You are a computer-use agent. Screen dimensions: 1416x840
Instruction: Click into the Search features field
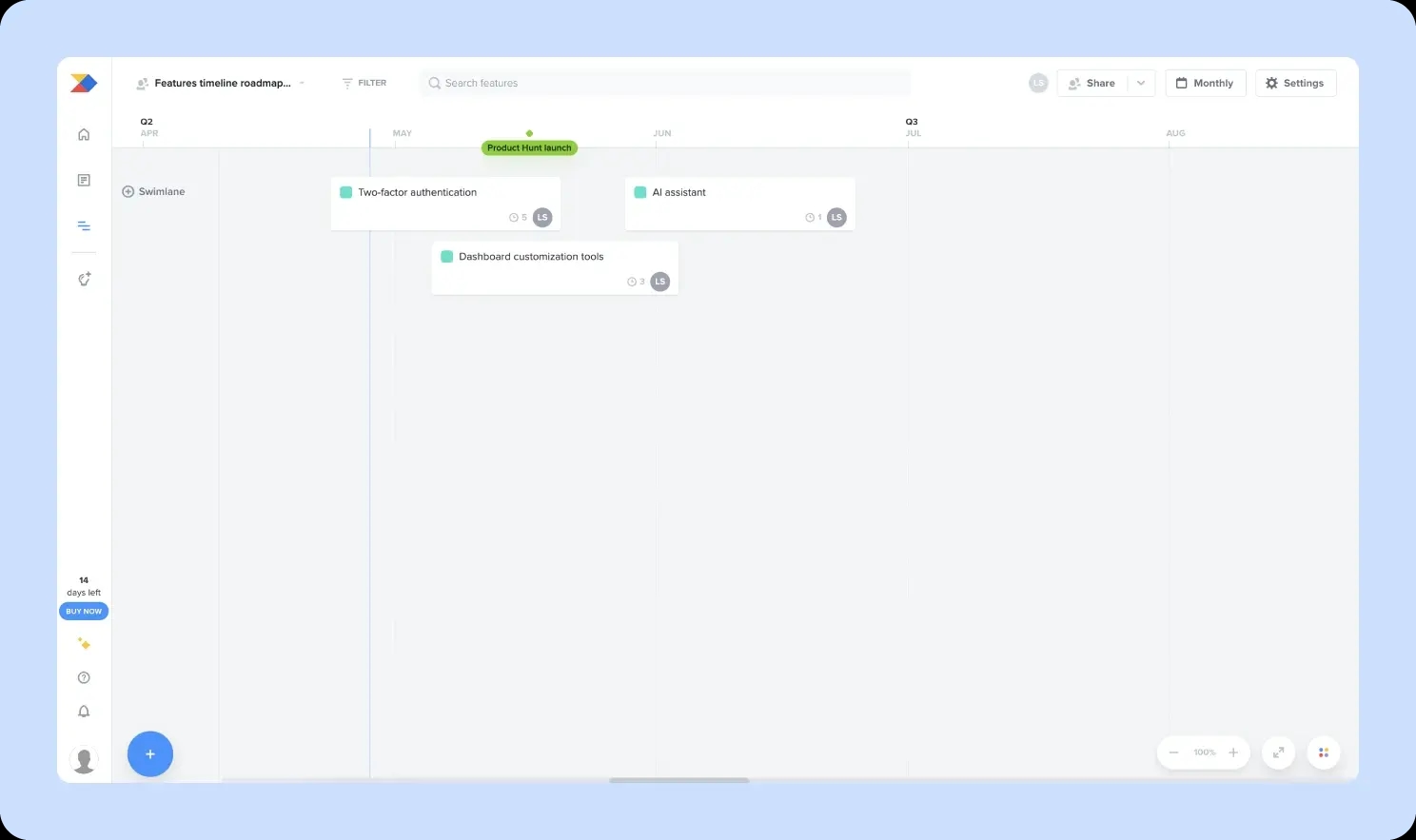665,83
